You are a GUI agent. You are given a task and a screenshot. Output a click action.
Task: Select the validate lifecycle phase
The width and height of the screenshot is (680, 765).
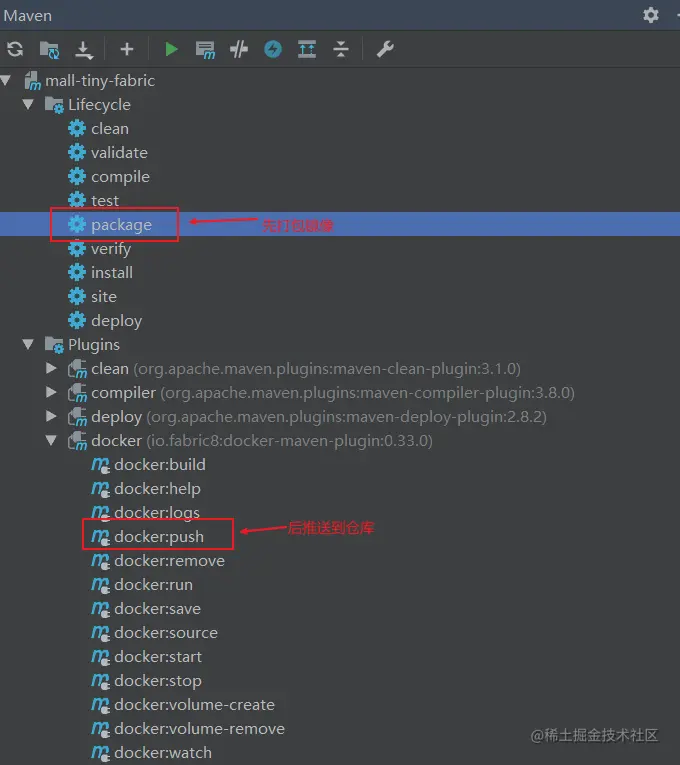[119, 153]
